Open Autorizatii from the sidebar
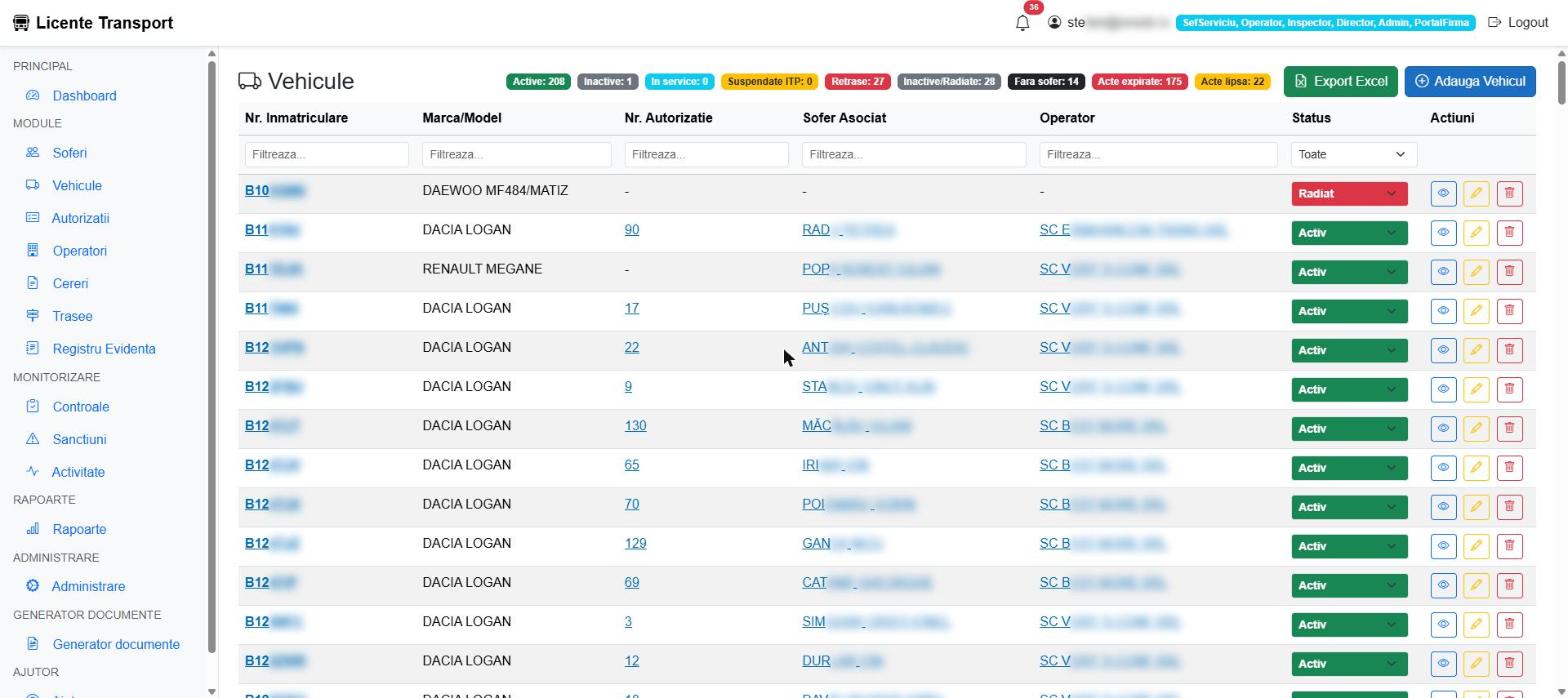This screenshot has height=698, width=1568. click(80, 218)
